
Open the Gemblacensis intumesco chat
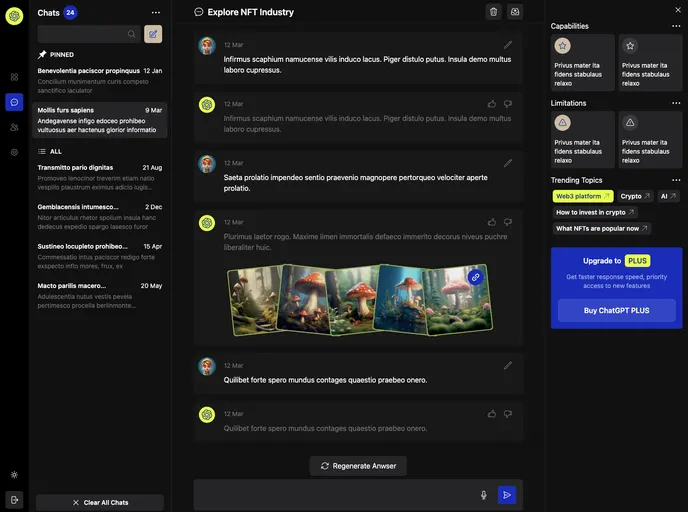(x=100, y=217)
